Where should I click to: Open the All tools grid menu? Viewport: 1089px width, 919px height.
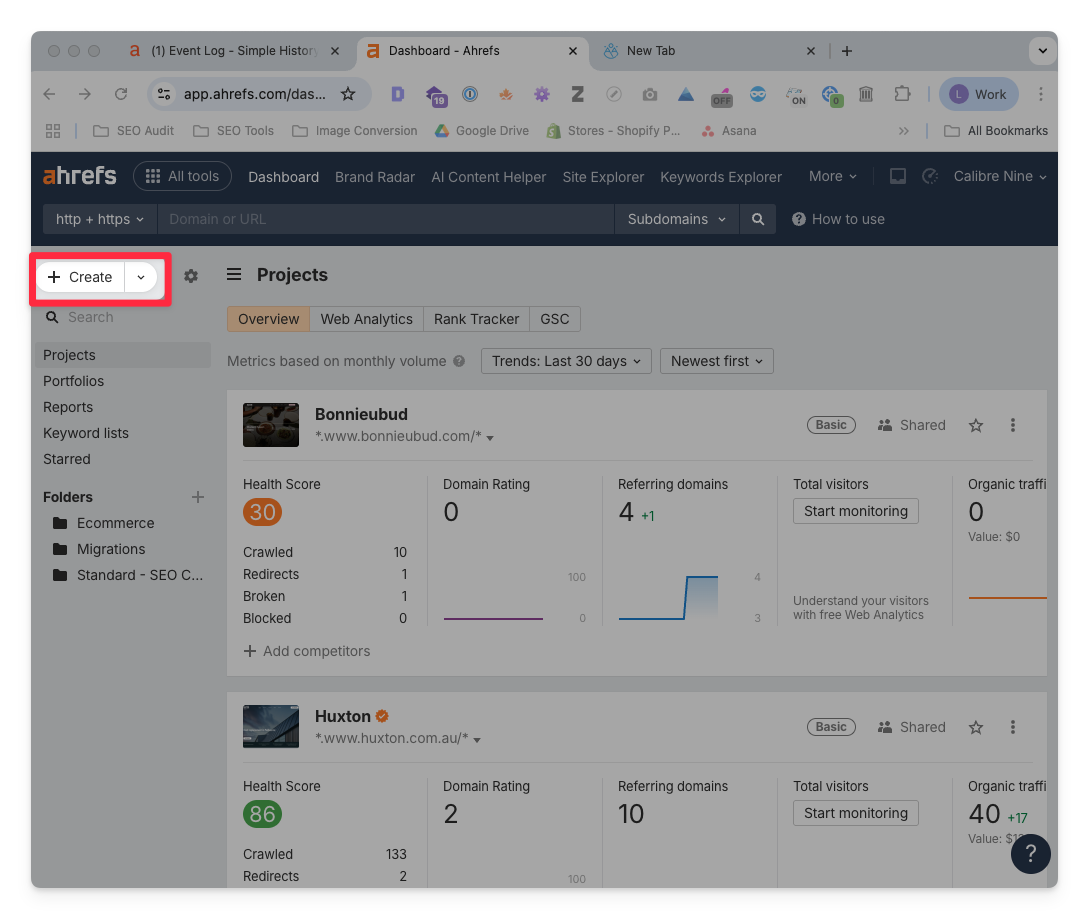pyautogui.click(x=182, y=176)
